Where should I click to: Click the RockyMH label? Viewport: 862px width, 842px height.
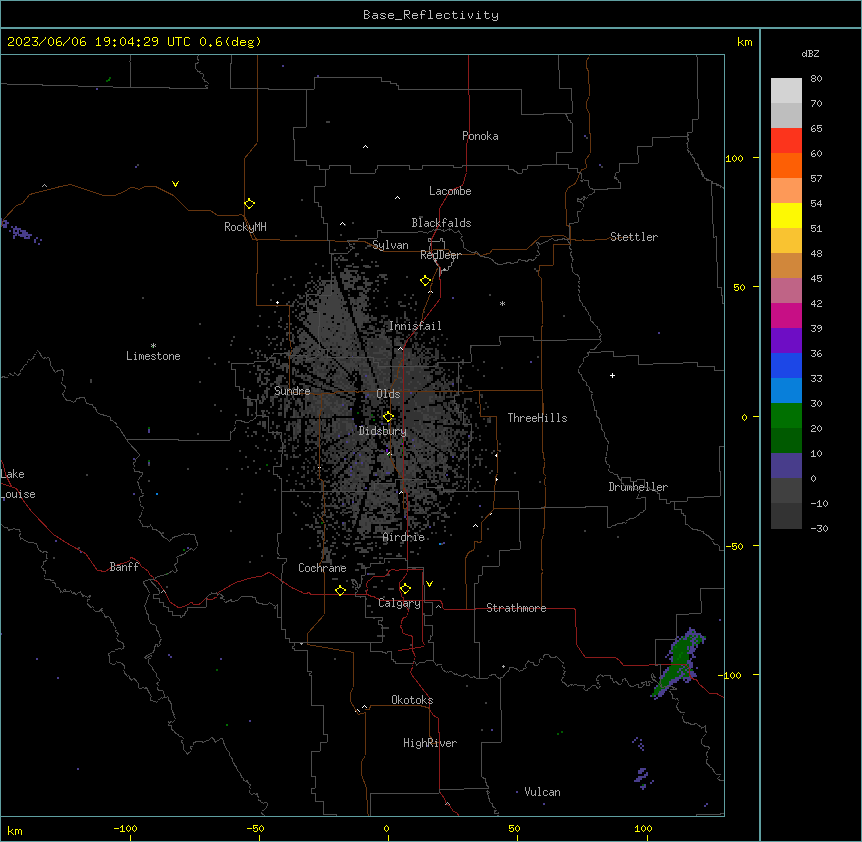(x=245, y=227)
